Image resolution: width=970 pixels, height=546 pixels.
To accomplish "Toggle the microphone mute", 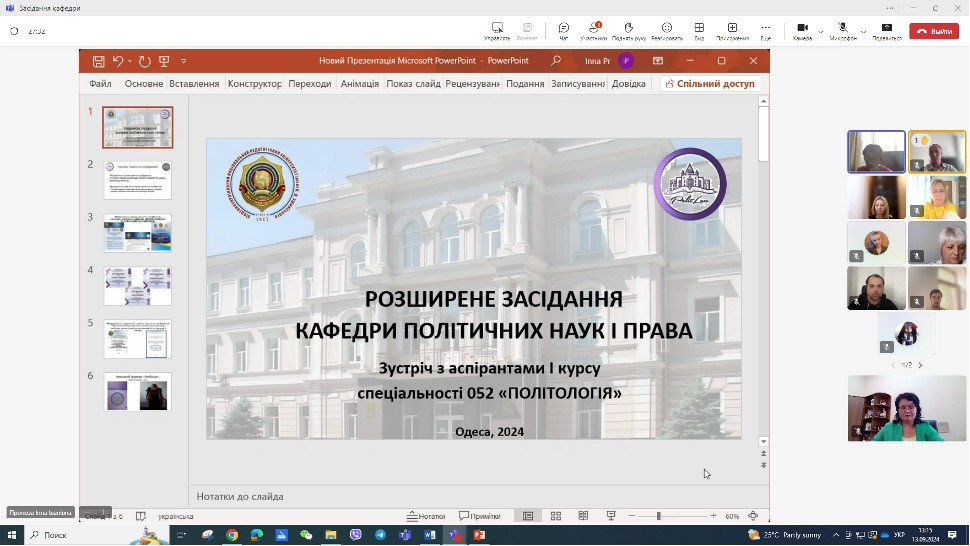I will tap(843, 30).
